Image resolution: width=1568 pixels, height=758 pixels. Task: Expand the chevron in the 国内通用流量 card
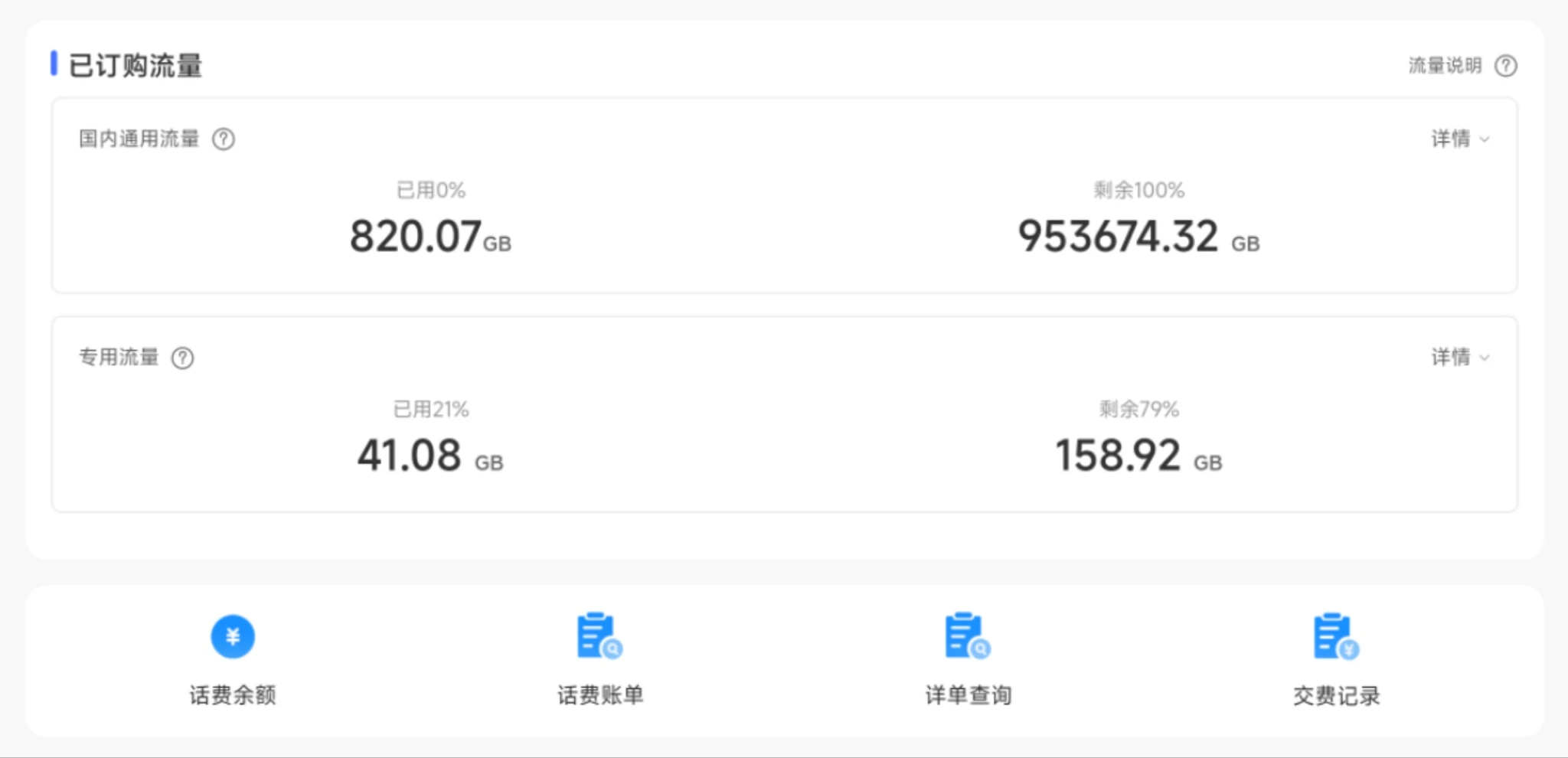[x=1485, y=139]
